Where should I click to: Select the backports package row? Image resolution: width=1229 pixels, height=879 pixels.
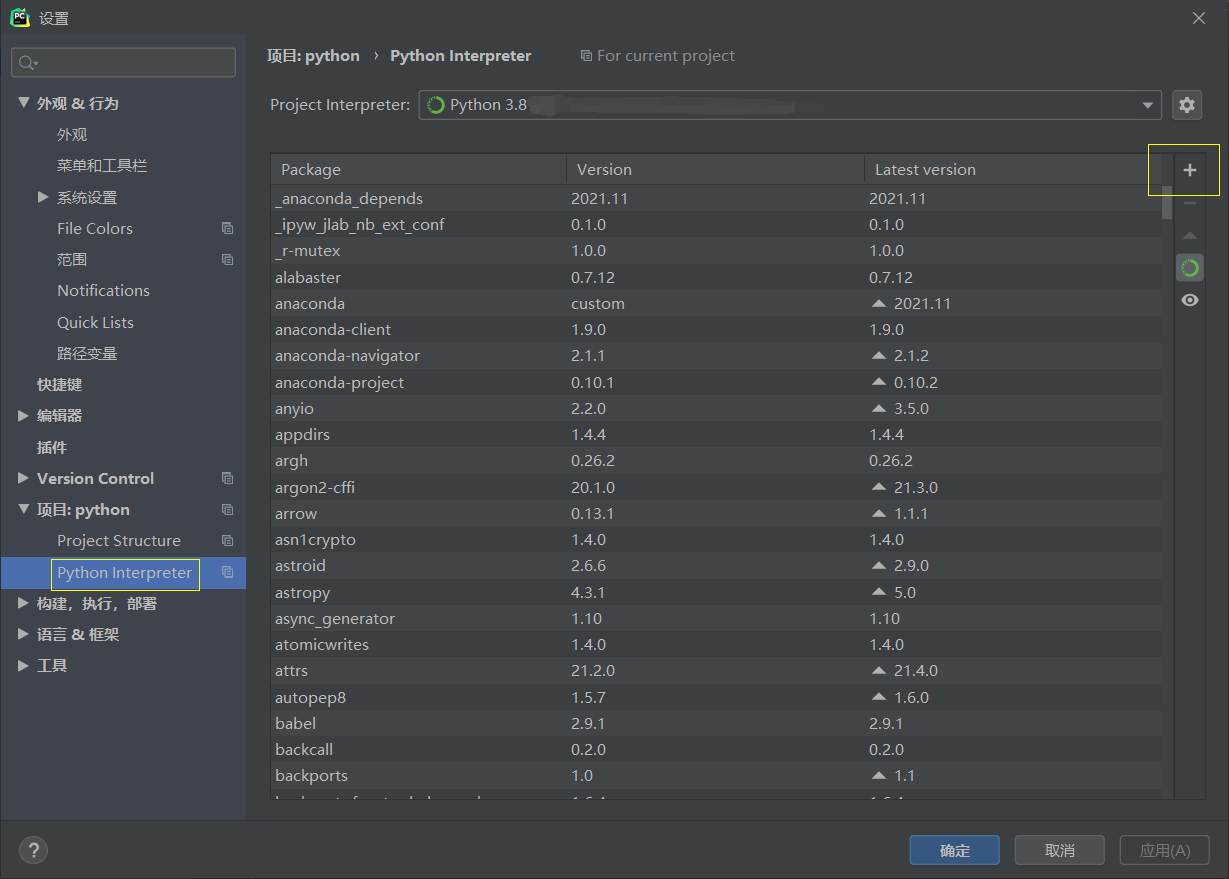[716, 776]
